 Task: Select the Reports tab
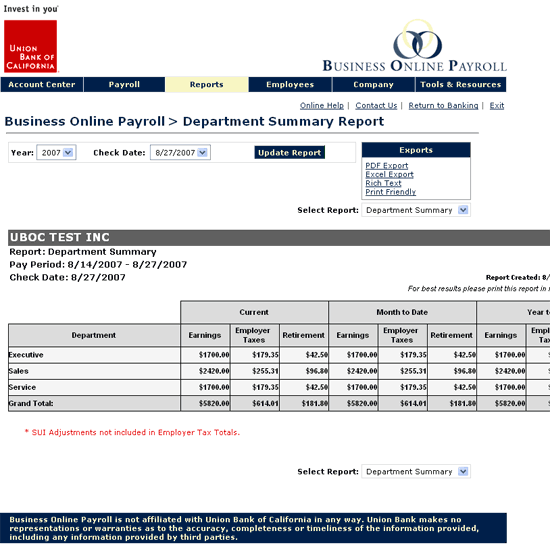(x=207, y=84)
